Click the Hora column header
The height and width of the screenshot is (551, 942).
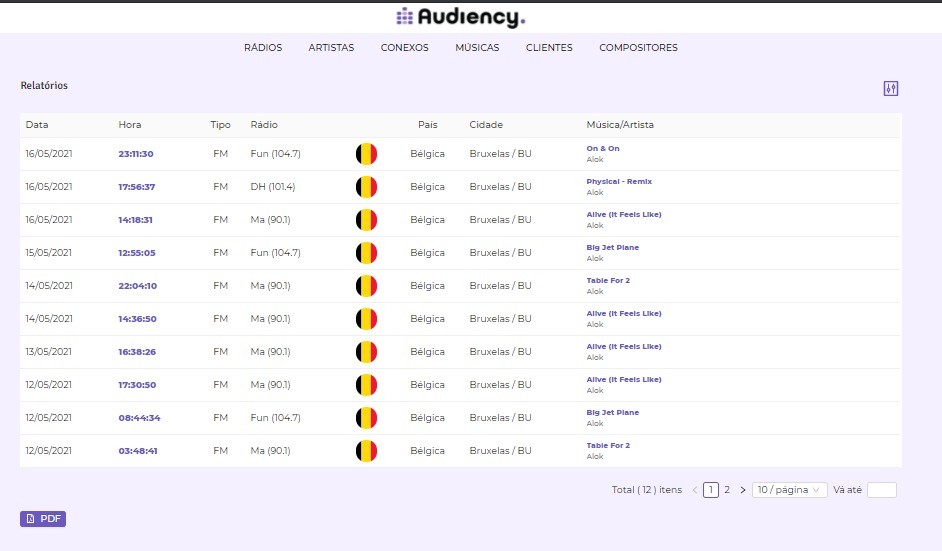130,125
